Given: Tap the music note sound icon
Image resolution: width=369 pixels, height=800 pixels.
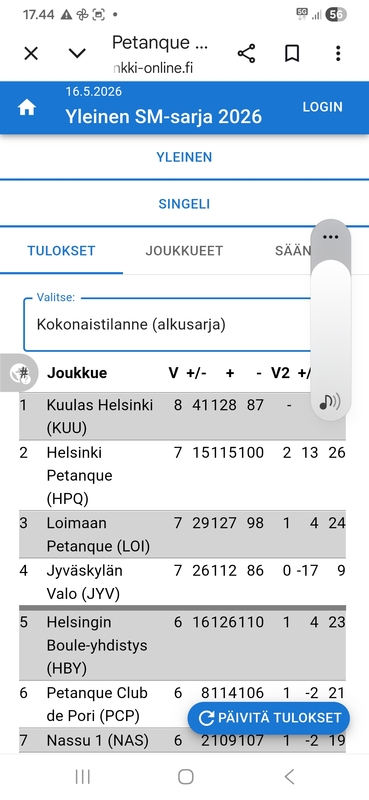Looking at the screenshot, I should click(330, 402).
